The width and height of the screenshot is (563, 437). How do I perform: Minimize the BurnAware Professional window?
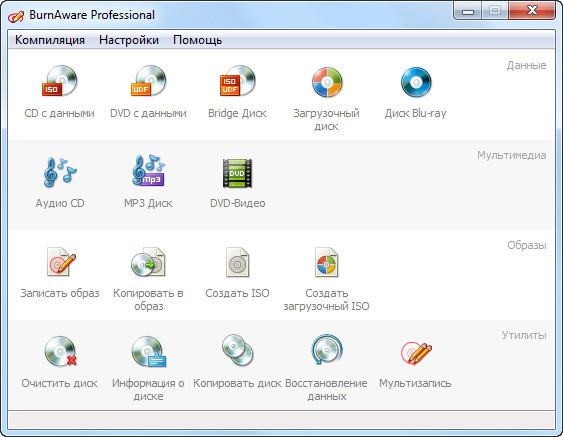click(468, 11)
